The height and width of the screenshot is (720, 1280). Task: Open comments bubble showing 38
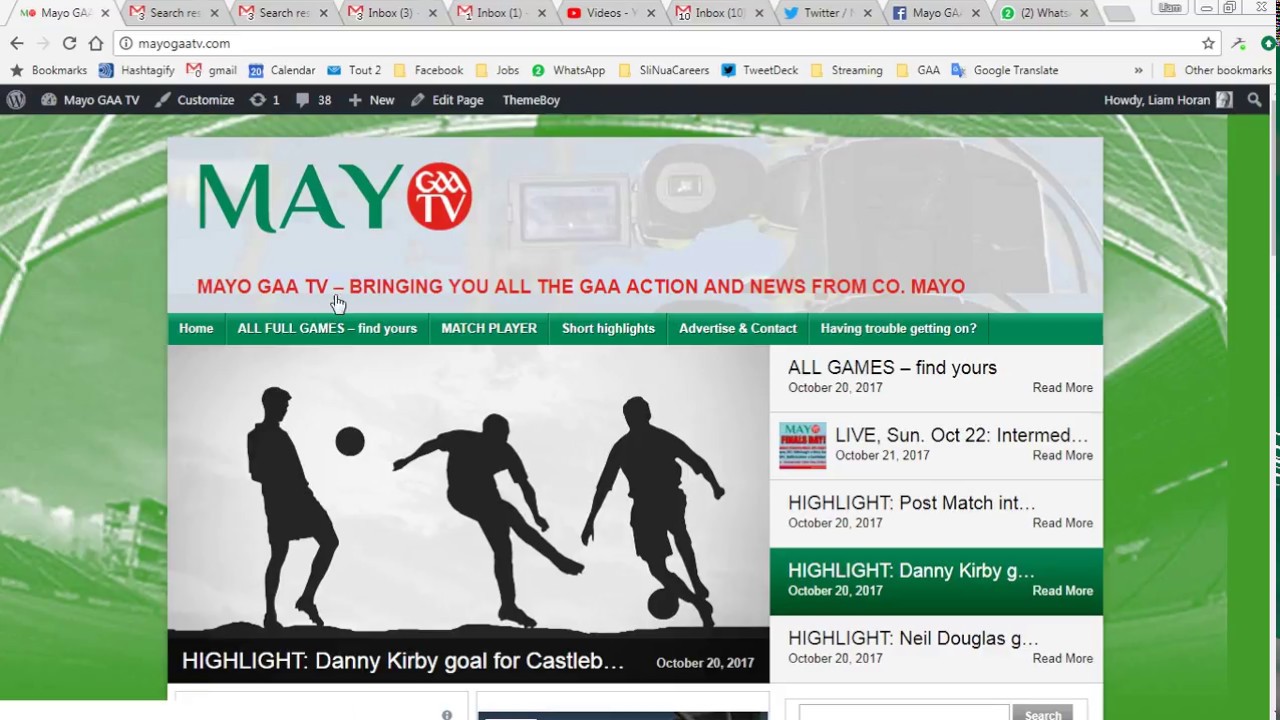pos(313,100)
